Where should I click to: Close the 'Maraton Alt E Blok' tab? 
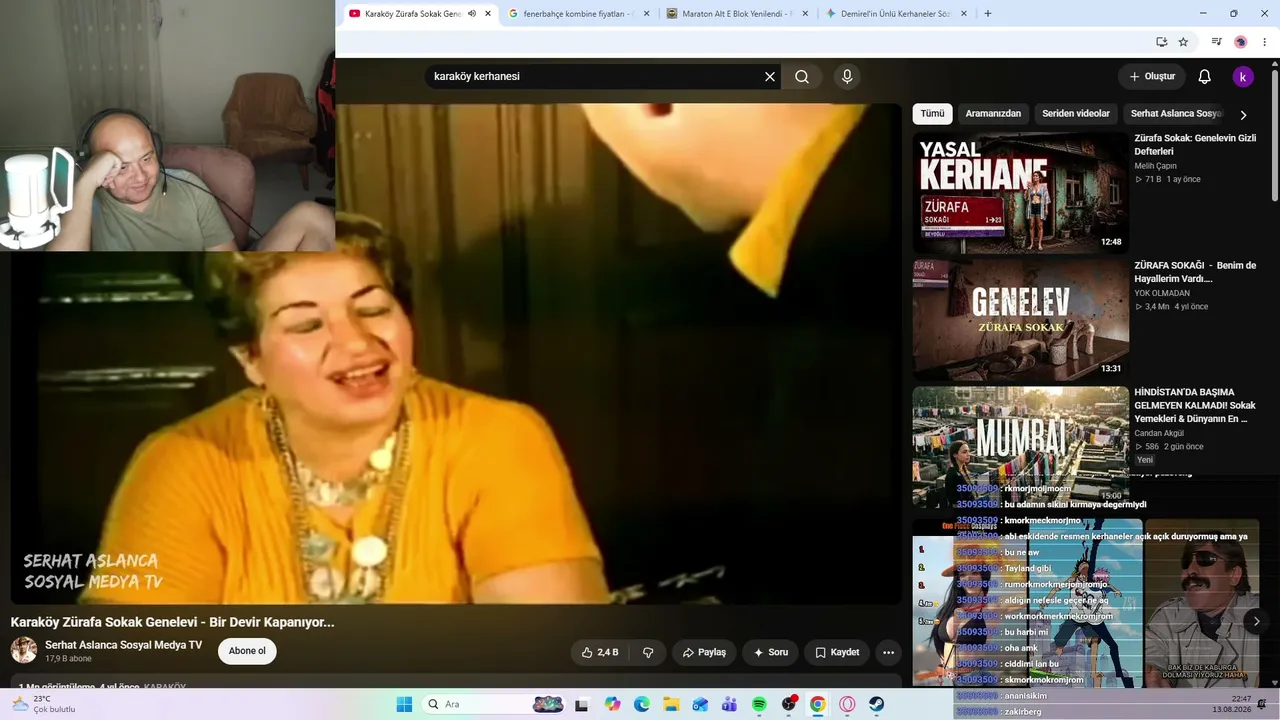[805, 14]
